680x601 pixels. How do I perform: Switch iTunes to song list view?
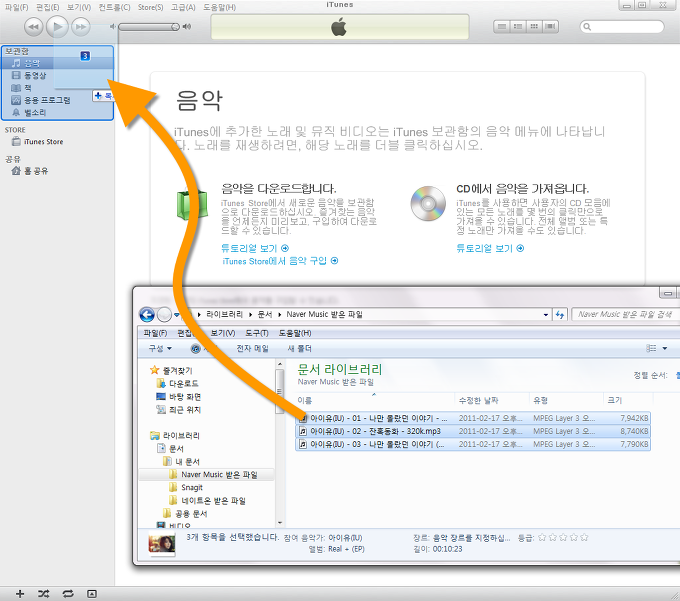pos(502,27)
